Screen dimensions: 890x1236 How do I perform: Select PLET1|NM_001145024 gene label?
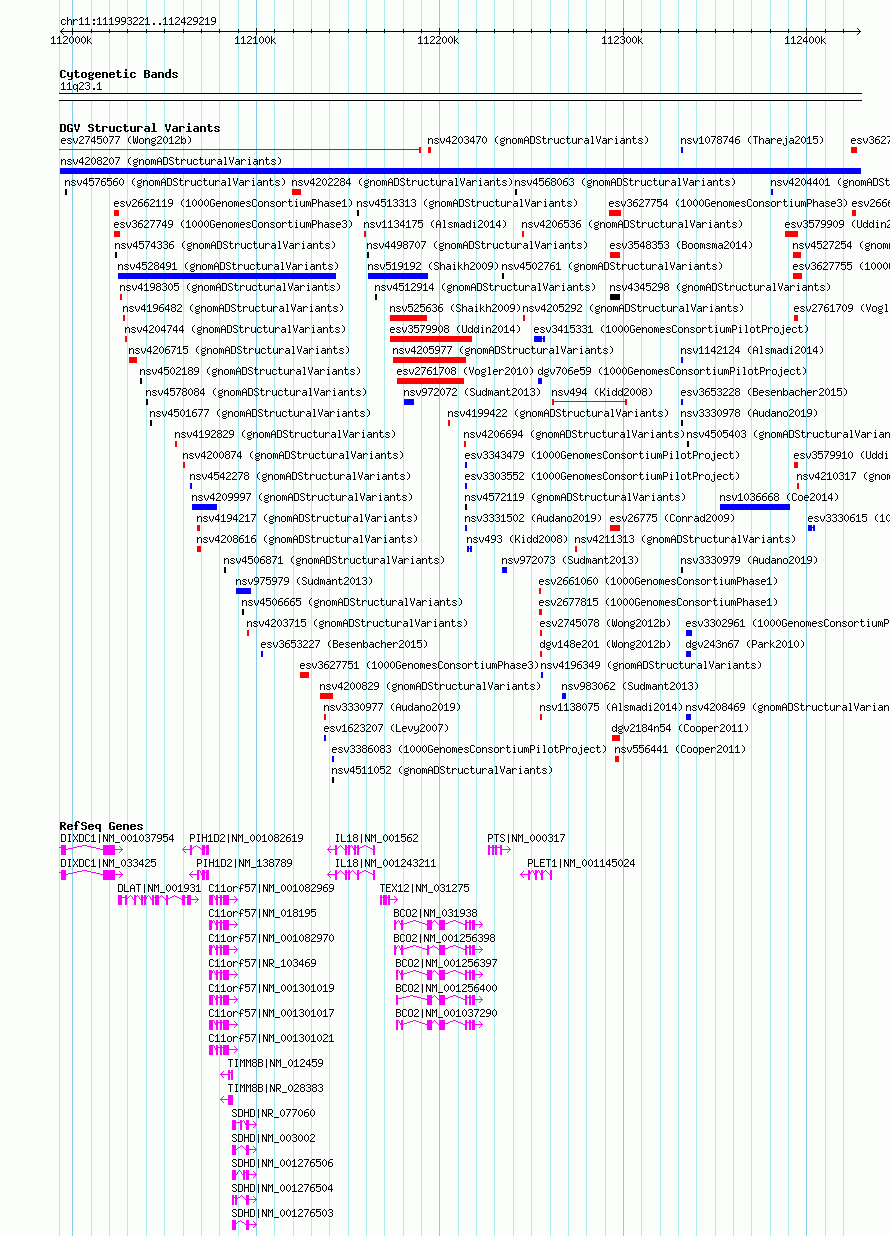click(x=581, y=863)
